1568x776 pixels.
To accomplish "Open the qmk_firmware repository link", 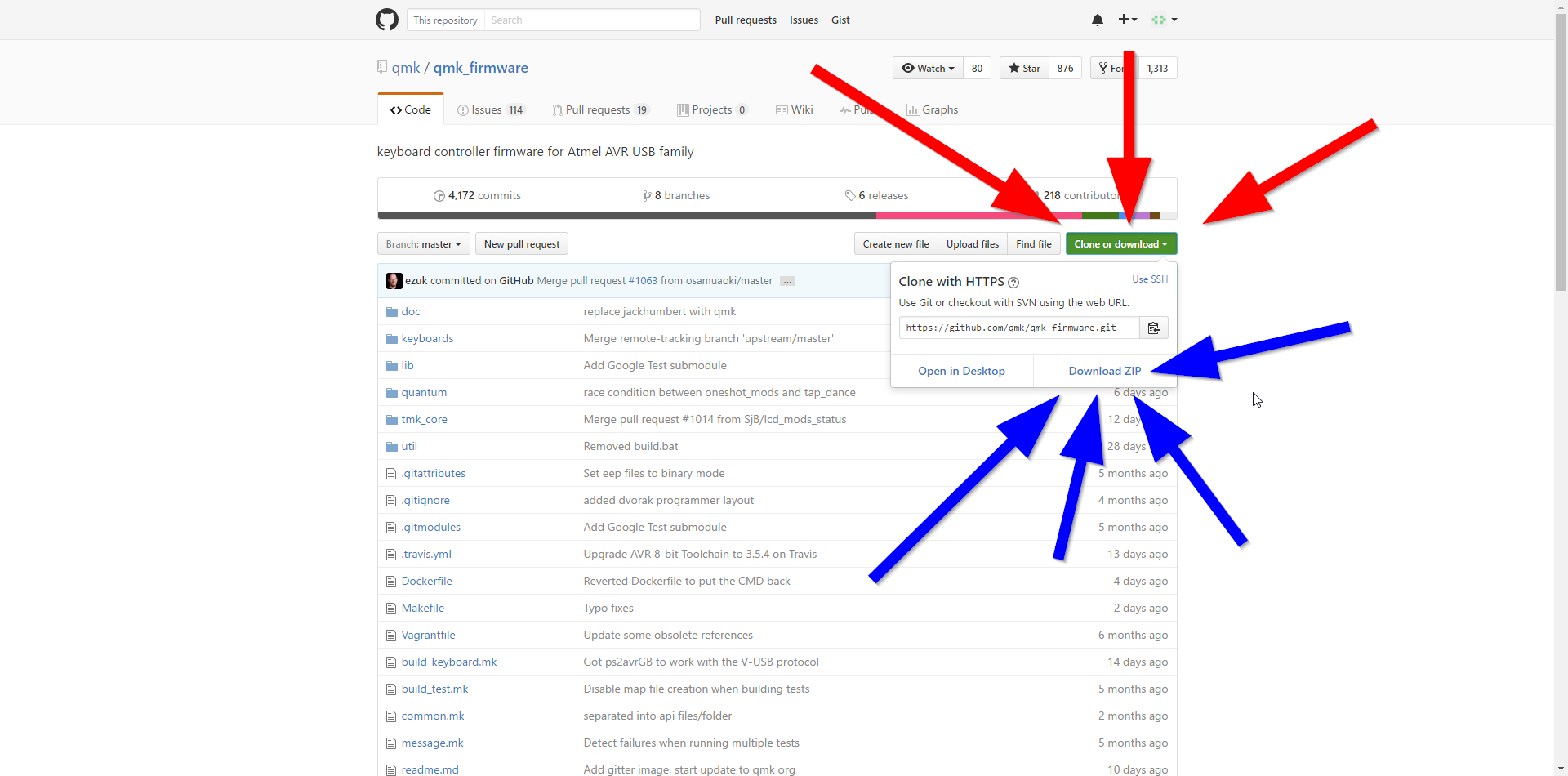I will (x=481, y=68).
